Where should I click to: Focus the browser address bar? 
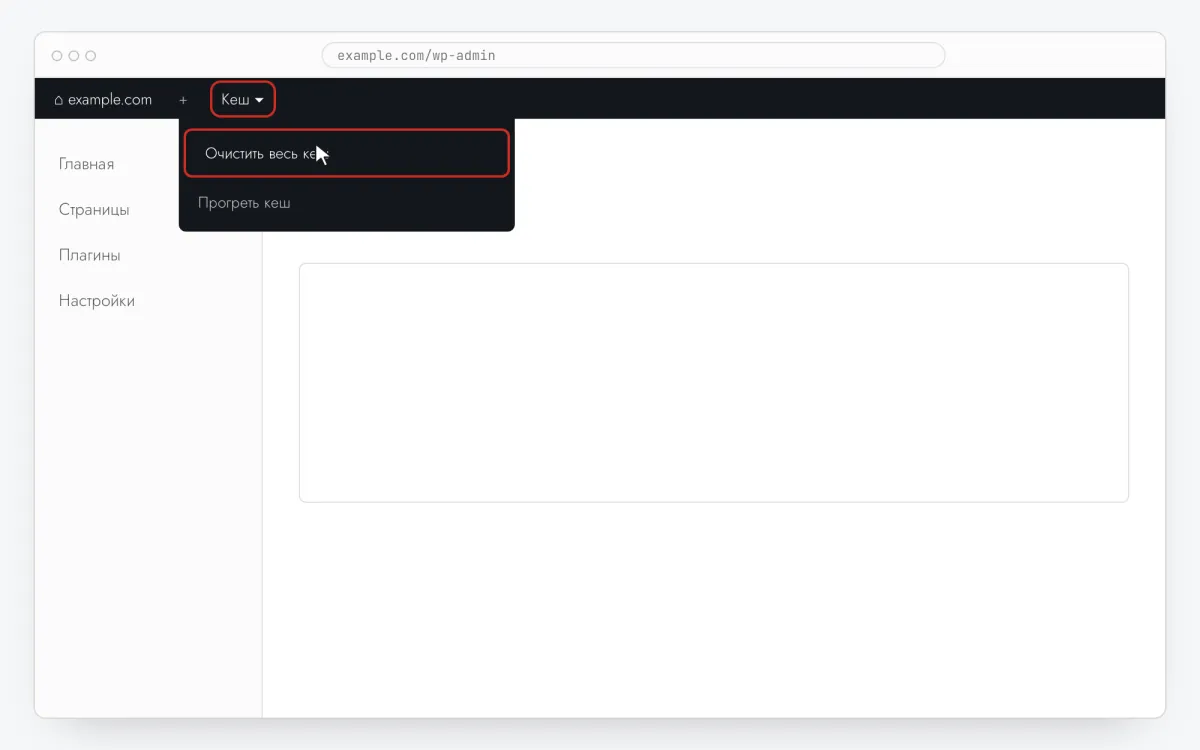coord(633,55)
